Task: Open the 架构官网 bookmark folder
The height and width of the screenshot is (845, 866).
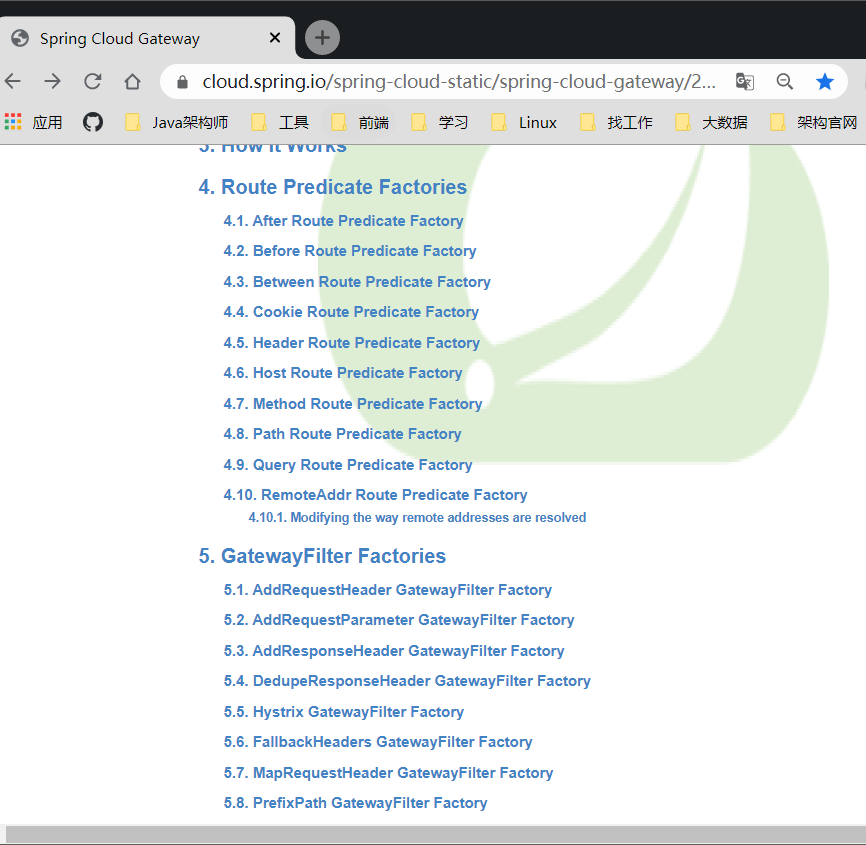Action: [814, 122]
